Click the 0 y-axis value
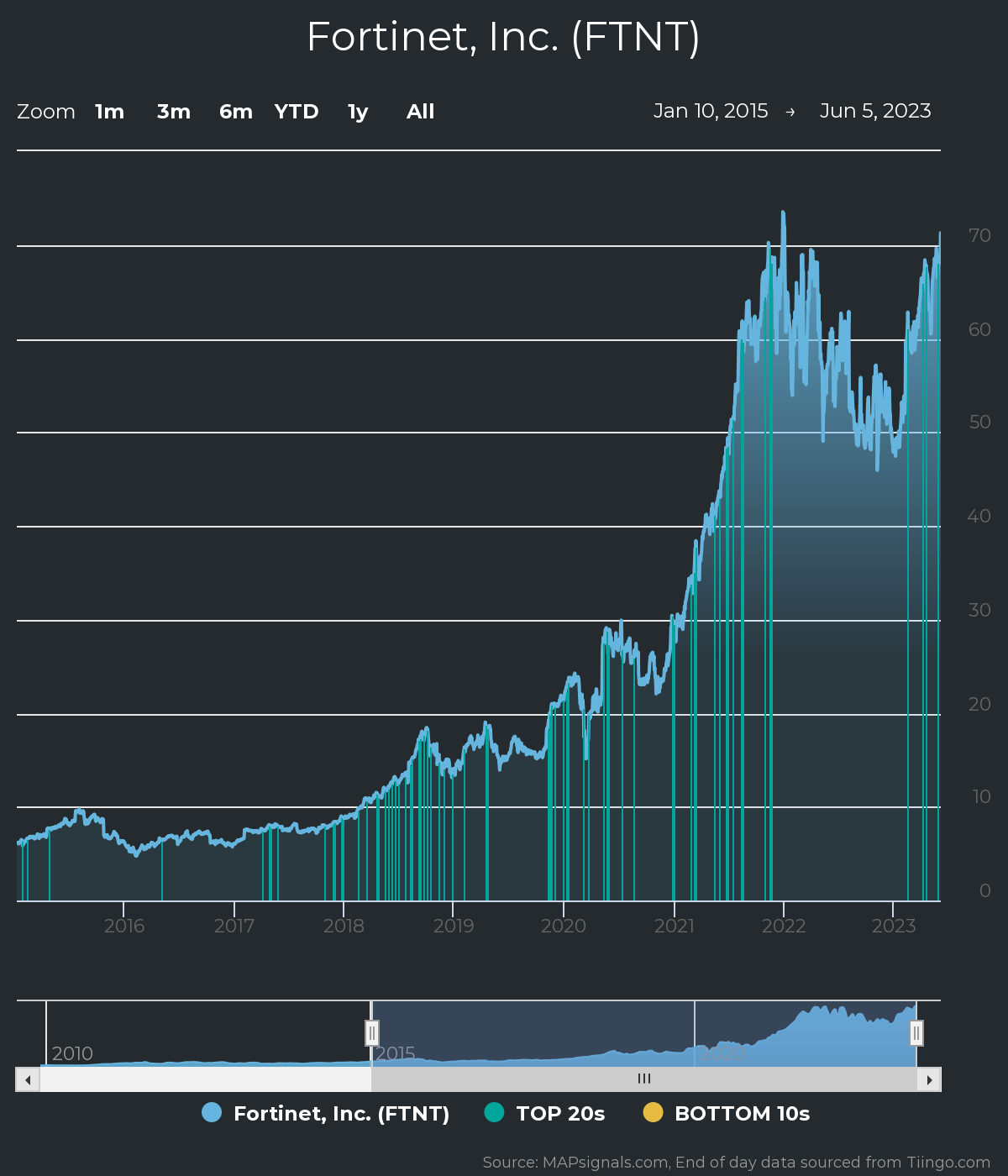This screenshot has height=1176, width=1008. pos(985,890)
